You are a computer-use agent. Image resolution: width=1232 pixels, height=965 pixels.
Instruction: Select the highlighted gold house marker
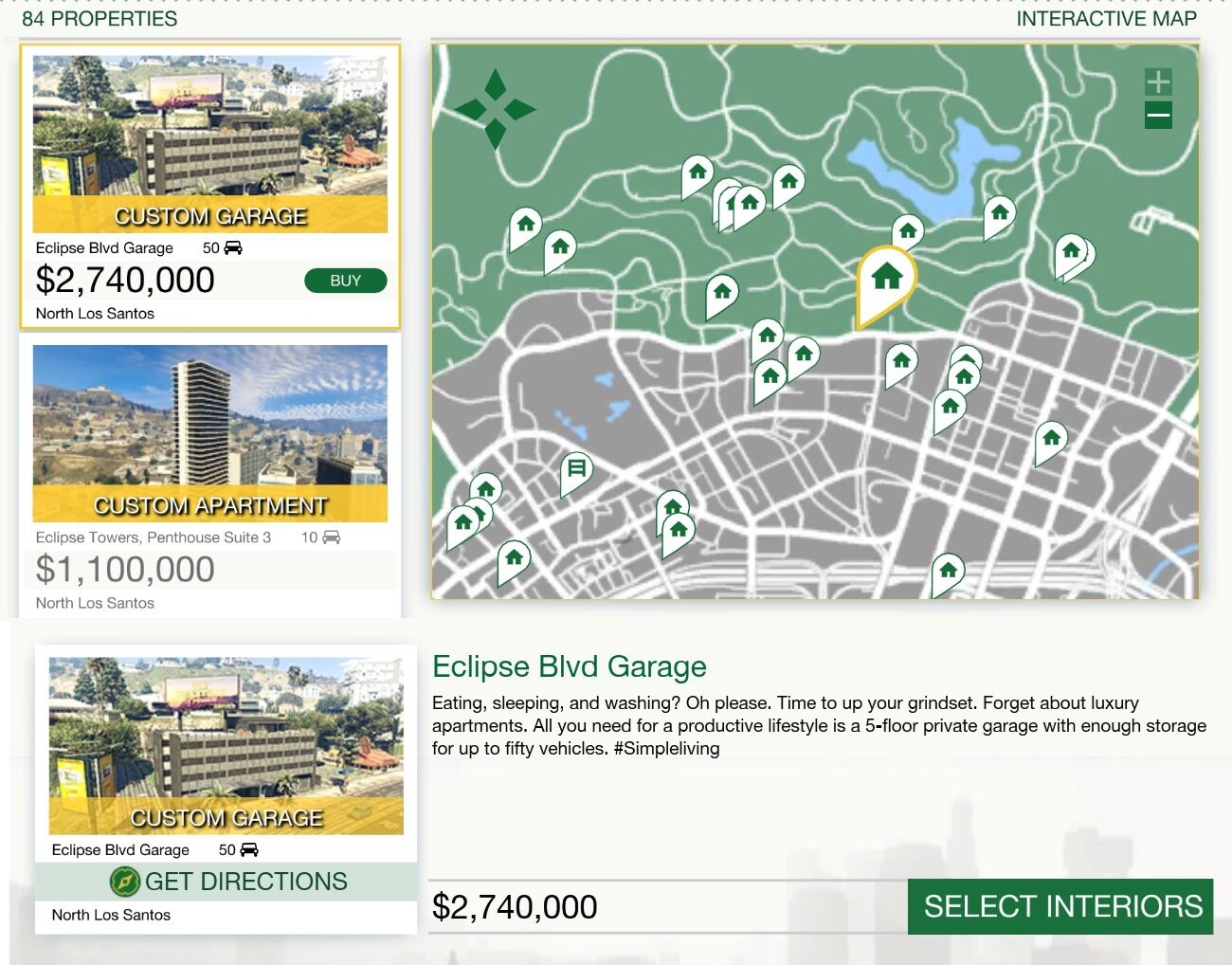pyautogui.click(x=886, y=278)
